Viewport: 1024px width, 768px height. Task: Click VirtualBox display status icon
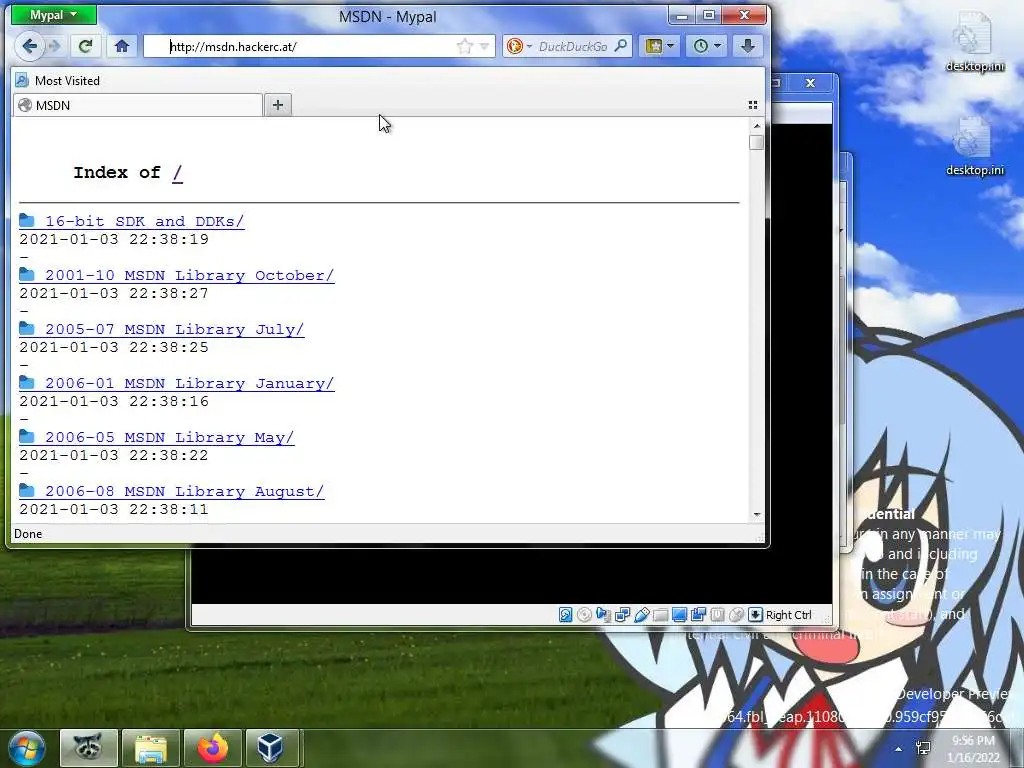pyautogui.click(x=679, y=615)
